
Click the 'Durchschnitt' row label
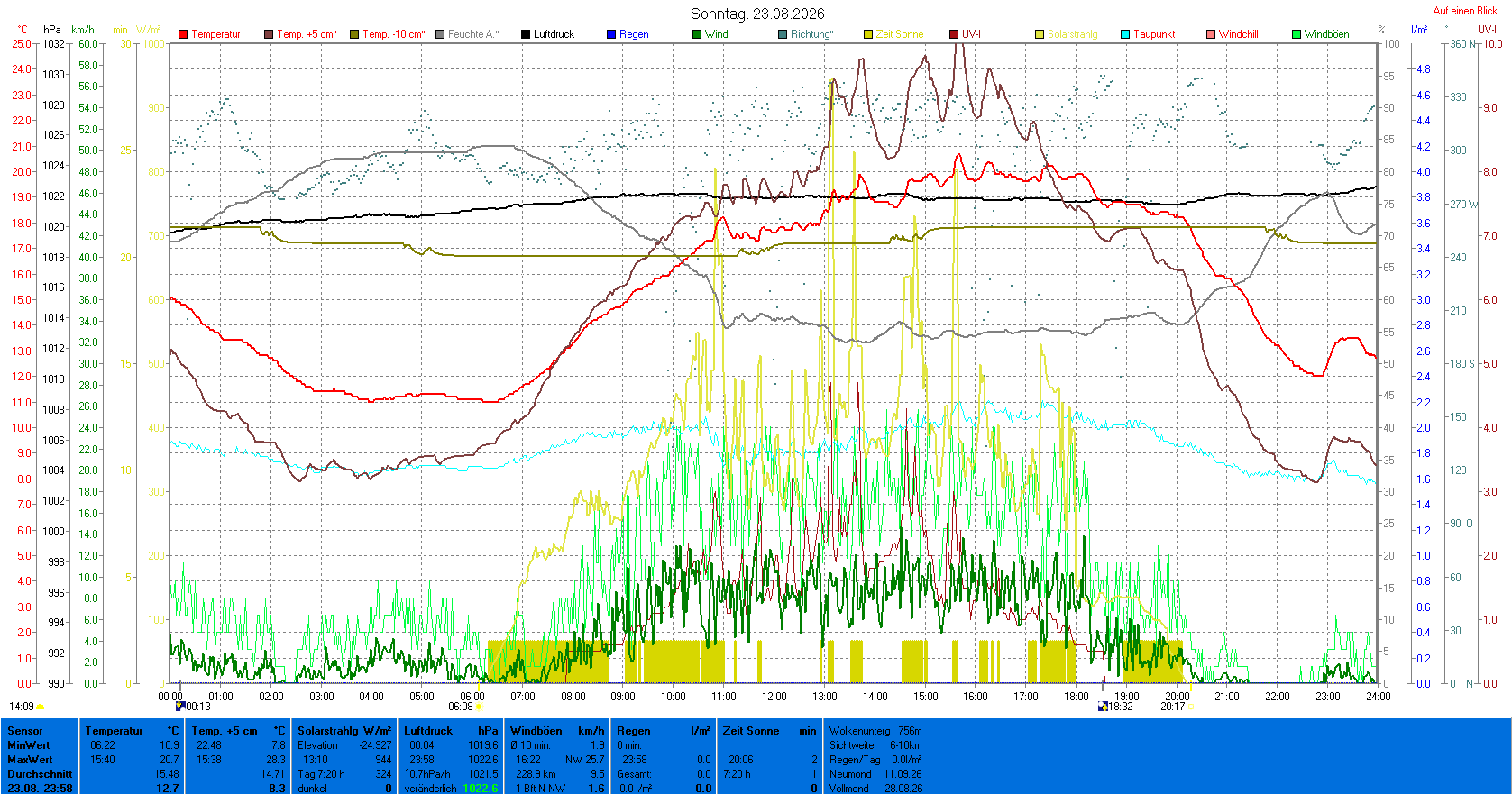[x=40, y=774]
